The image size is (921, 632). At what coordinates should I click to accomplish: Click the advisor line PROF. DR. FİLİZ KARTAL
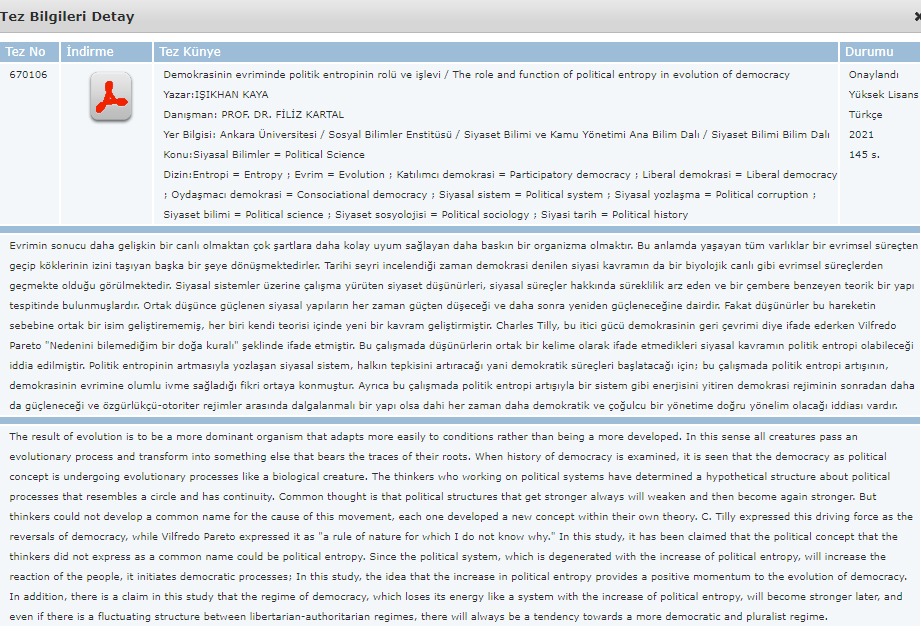pos(254,115)
